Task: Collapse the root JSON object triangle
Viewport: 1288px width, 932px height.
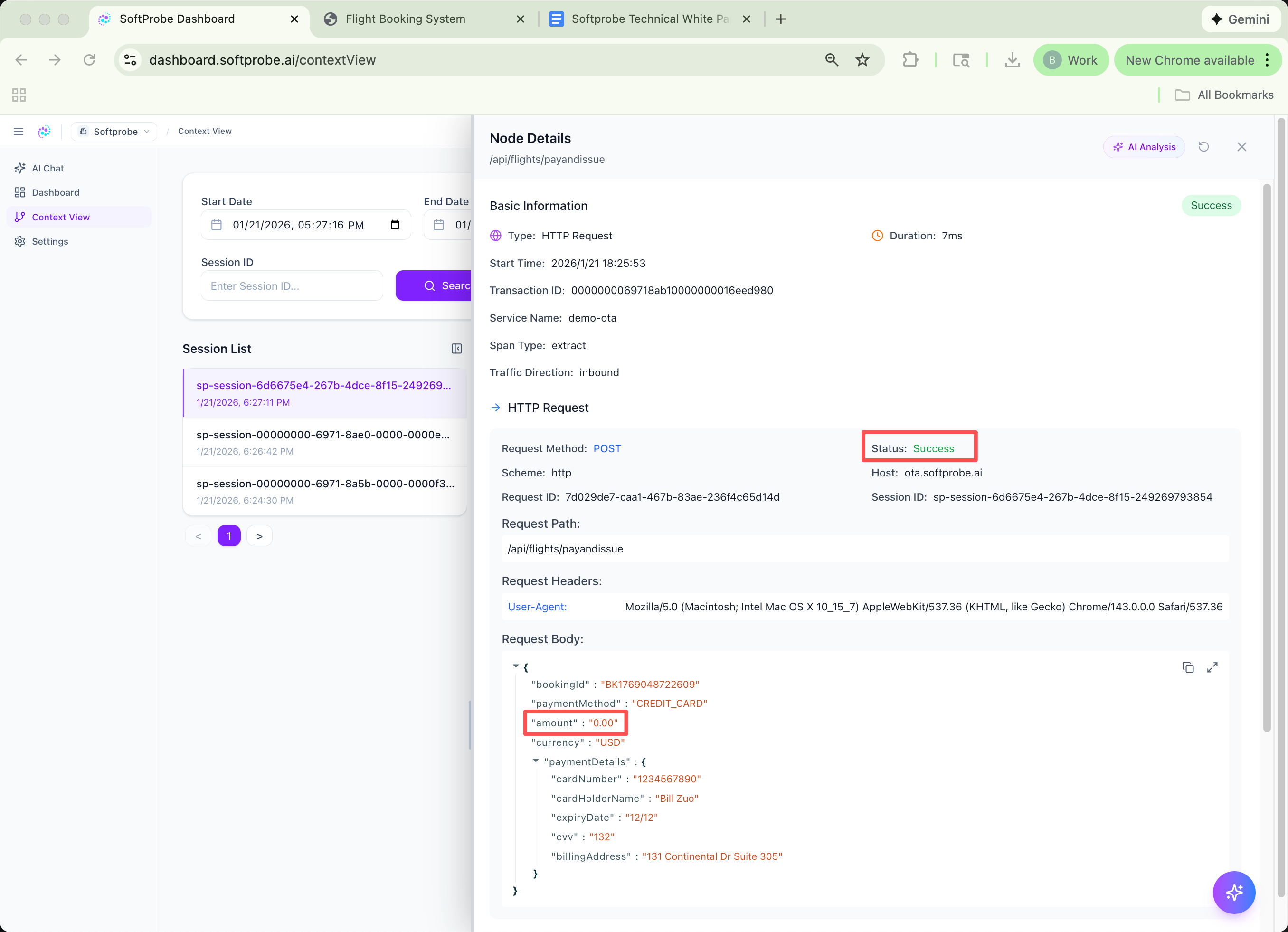Action: [x=516, y=666]
